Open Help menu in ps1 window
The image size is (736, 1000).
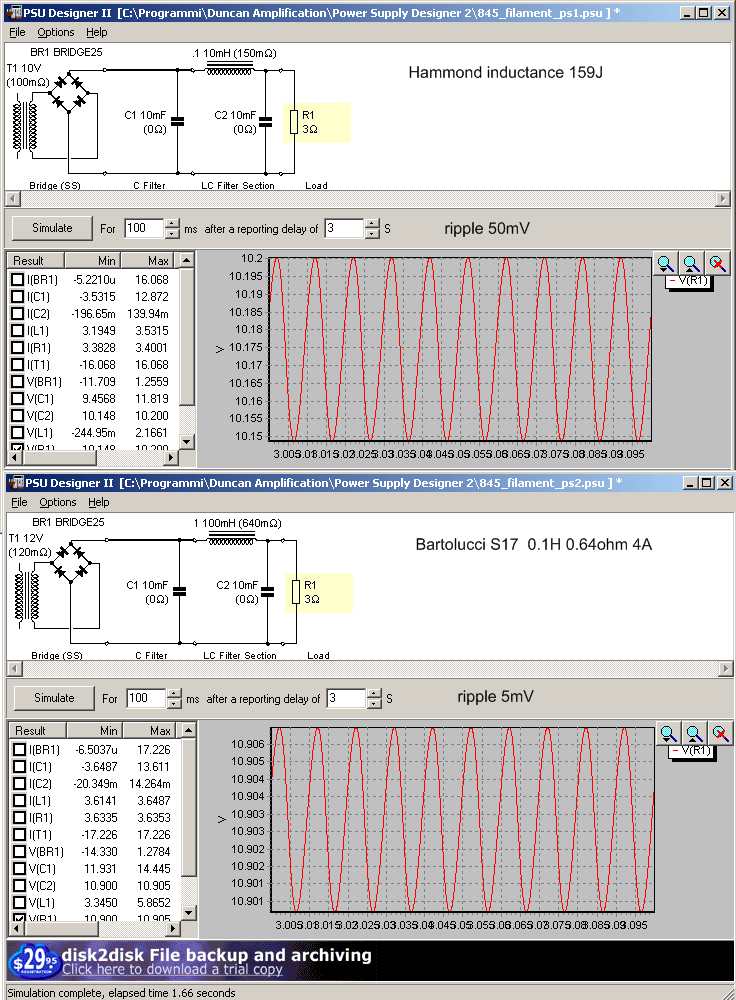96,32
